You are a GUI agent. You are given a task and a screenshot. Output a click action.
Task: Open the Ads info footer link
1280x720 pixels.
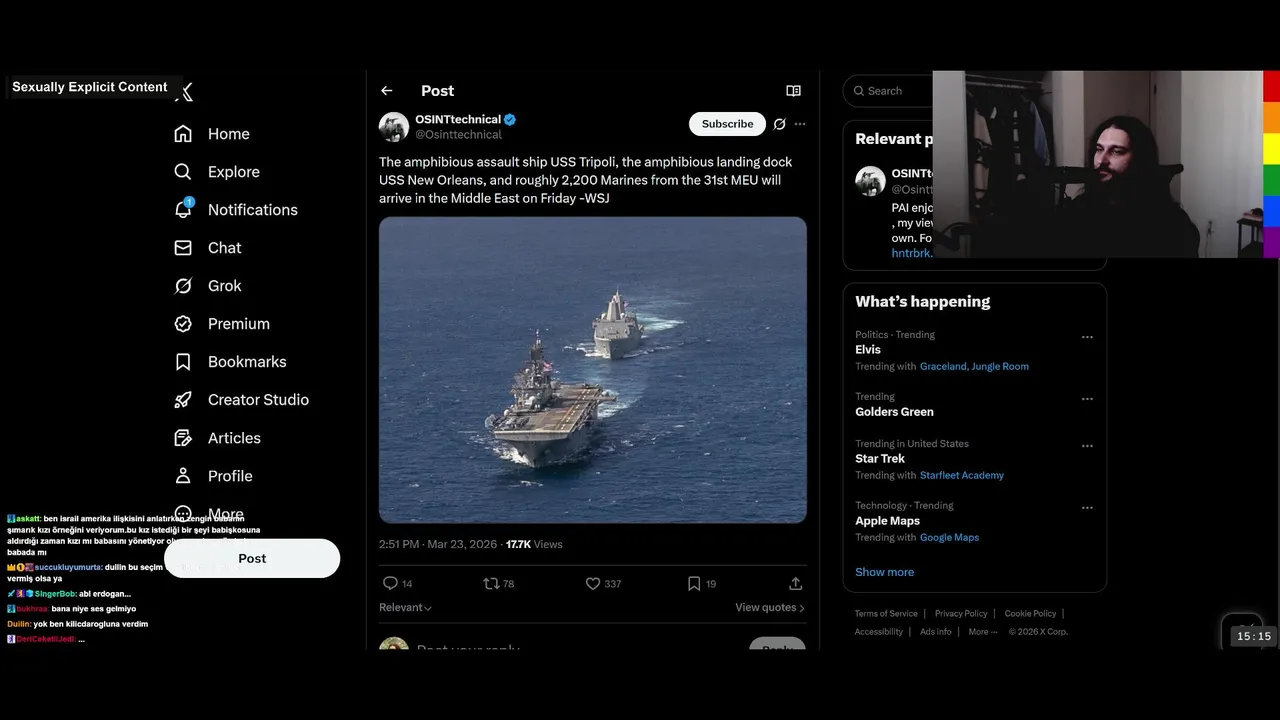tap(936, 632)
